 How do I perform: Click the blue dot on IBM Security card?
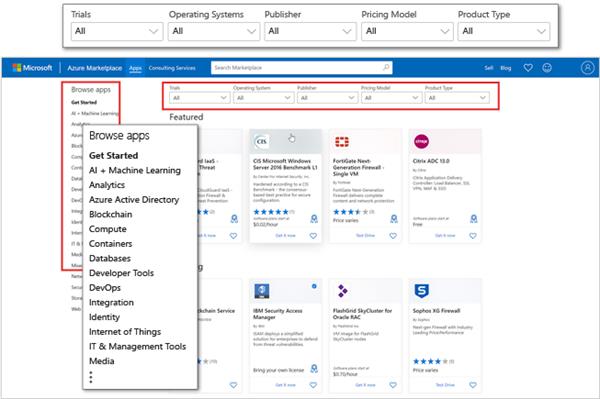(314, 286)
